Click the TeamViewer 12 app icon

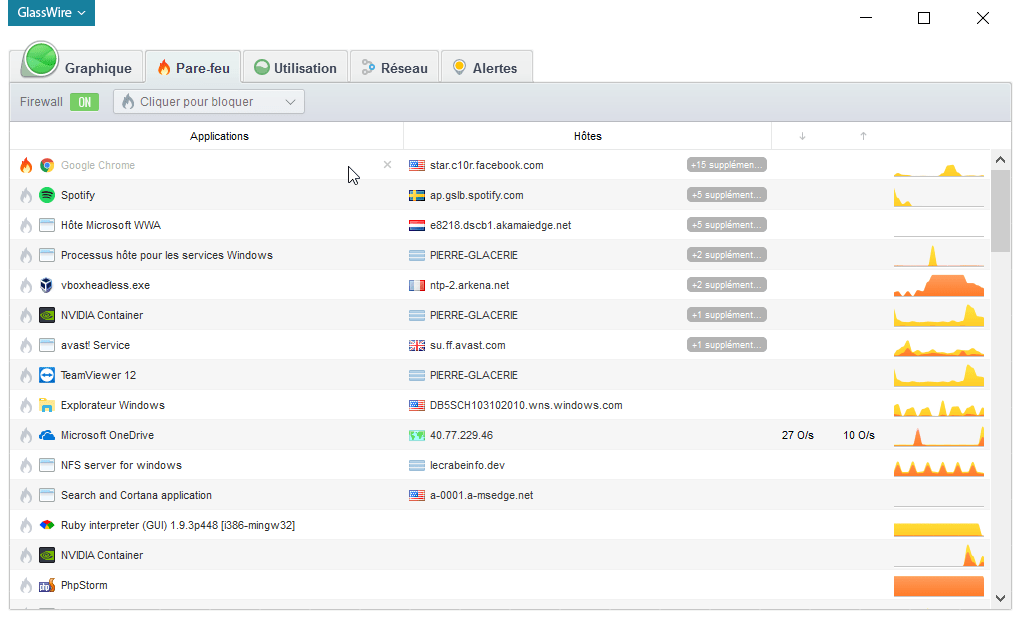[47, 375]
